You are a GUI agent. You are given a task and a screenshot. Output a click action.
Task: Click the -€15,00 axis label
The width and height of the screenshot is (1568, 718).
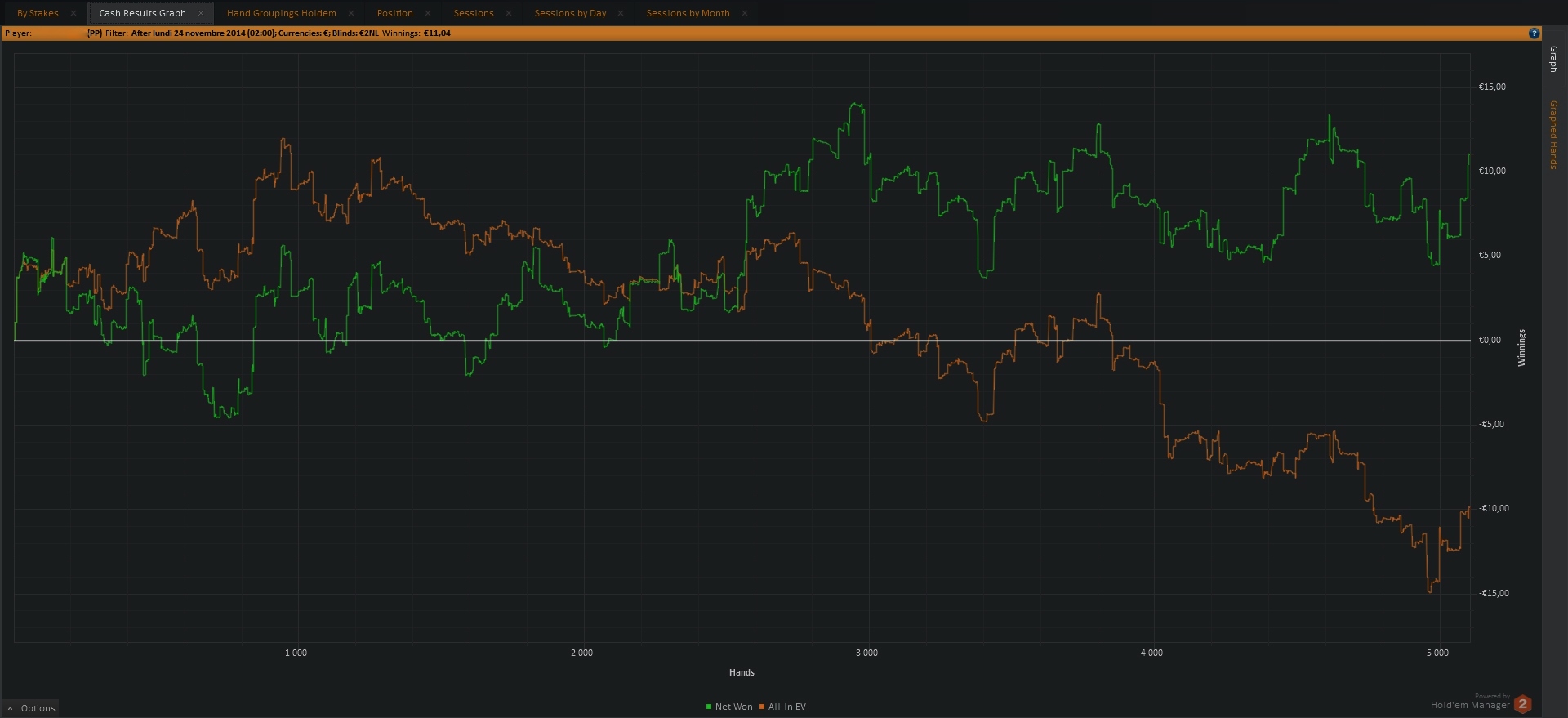tap(1494, 594)
